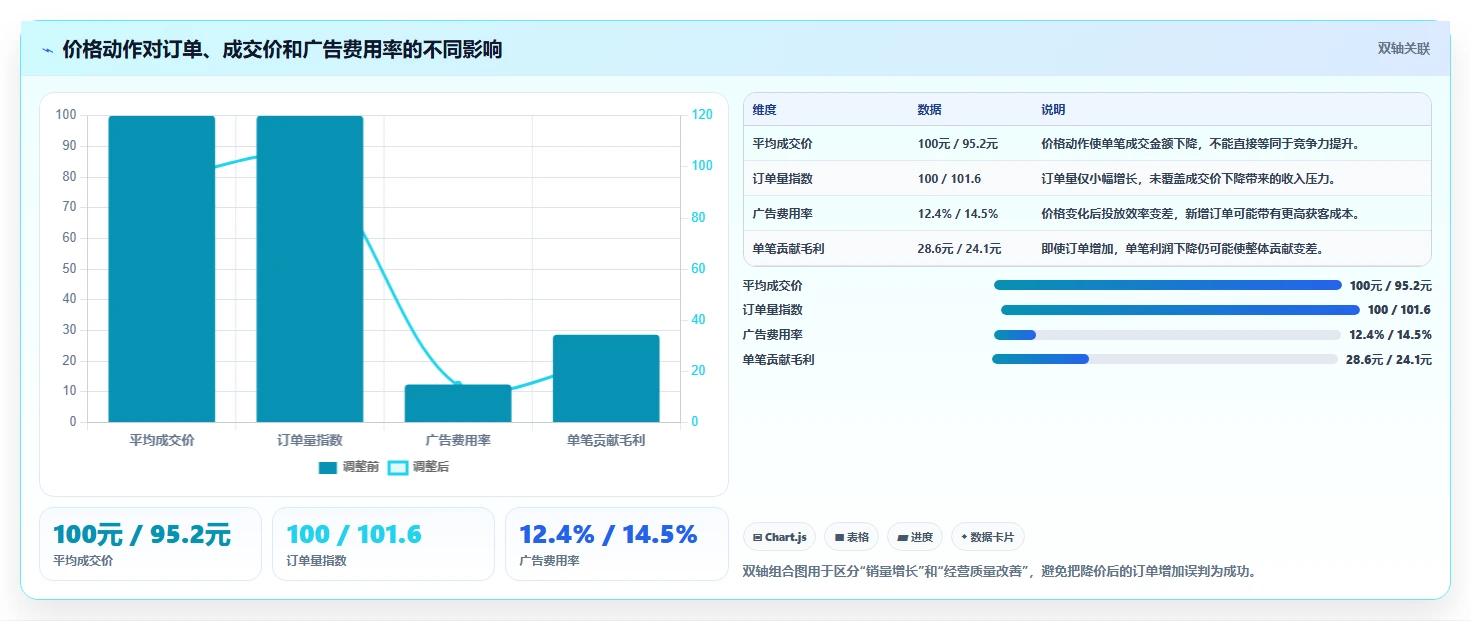Select the 单笔贡献毛利 table row cell
This screenshot has height=621, width=1471.
788,248
